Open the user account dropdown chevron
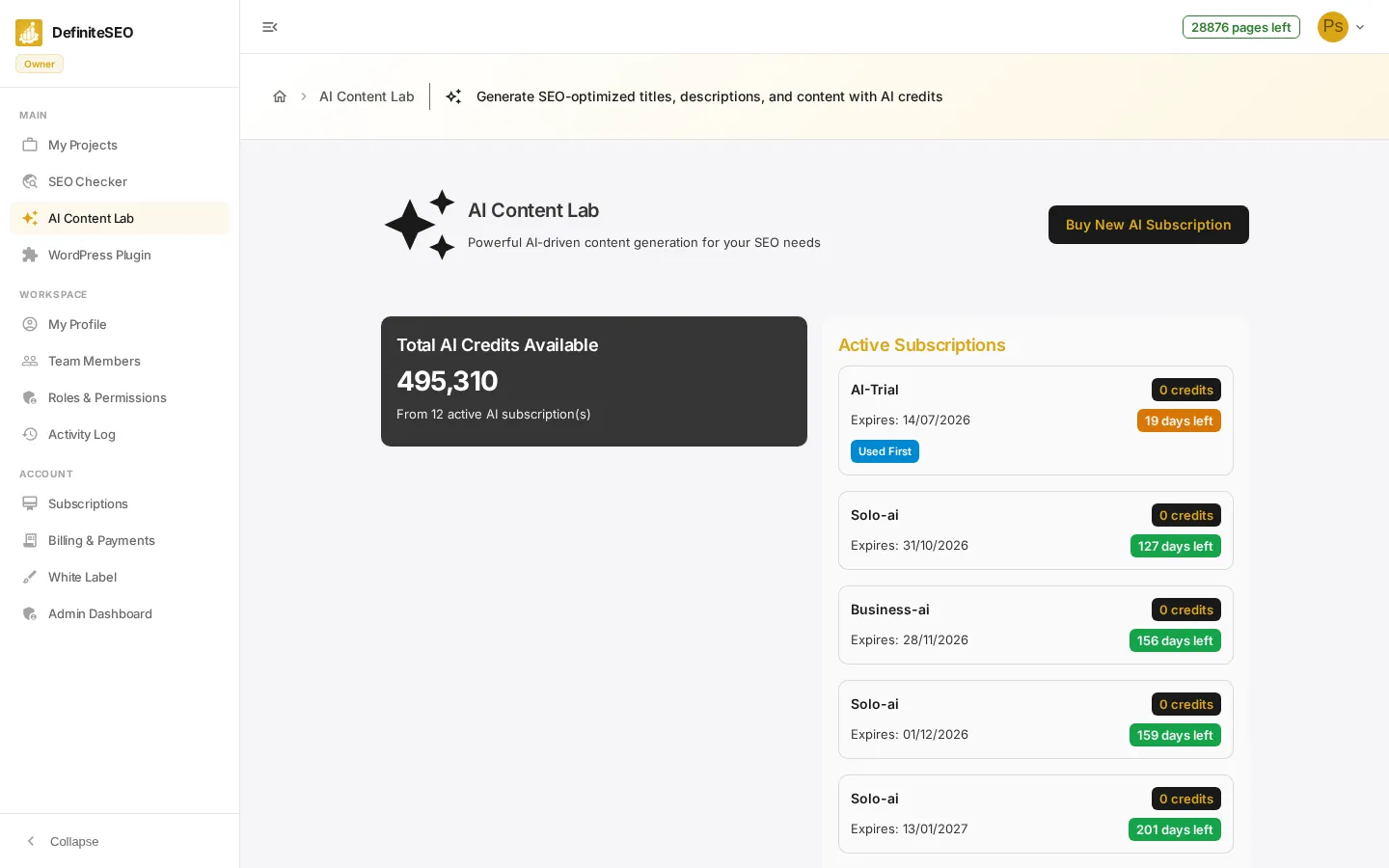Image resolution: width=1389 pixels, height=868 pixels. (x=1360, y=27)
